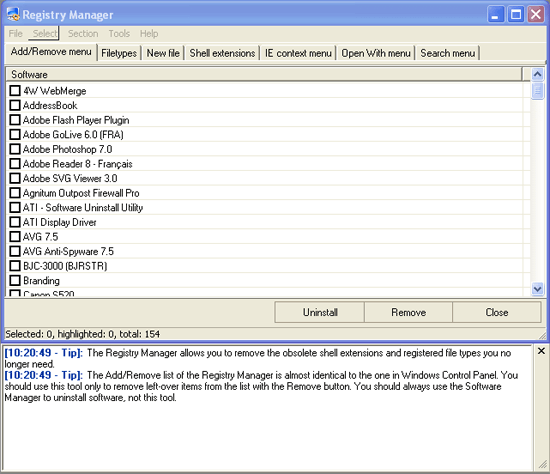
Task: Tick the ATI Display Driver checkbox
Action: point(15,222)
